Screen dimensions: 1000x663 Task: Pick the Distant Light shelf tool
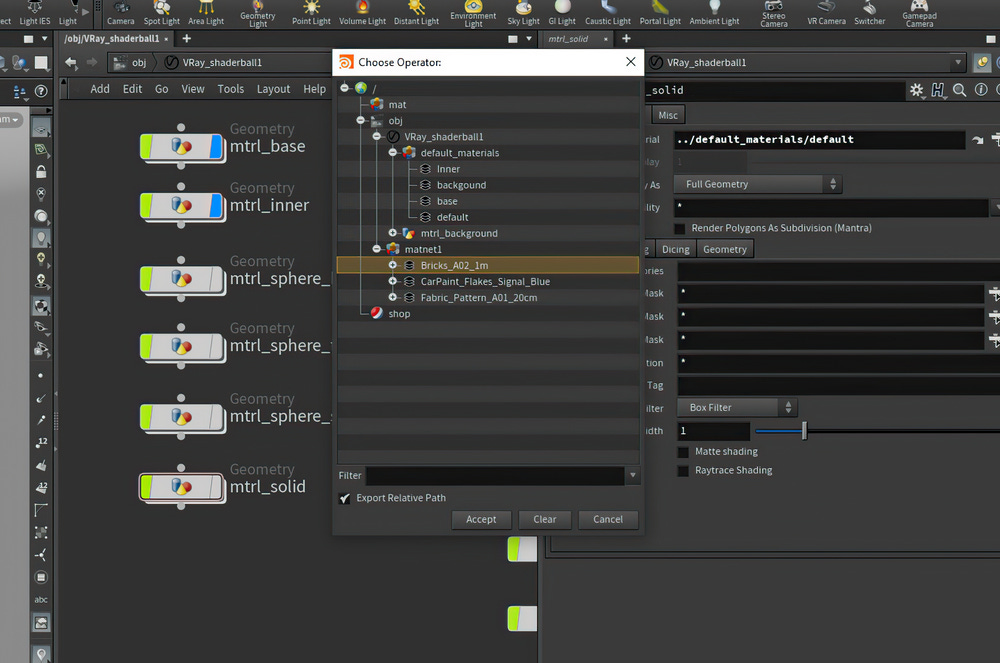tap(416, 13)
